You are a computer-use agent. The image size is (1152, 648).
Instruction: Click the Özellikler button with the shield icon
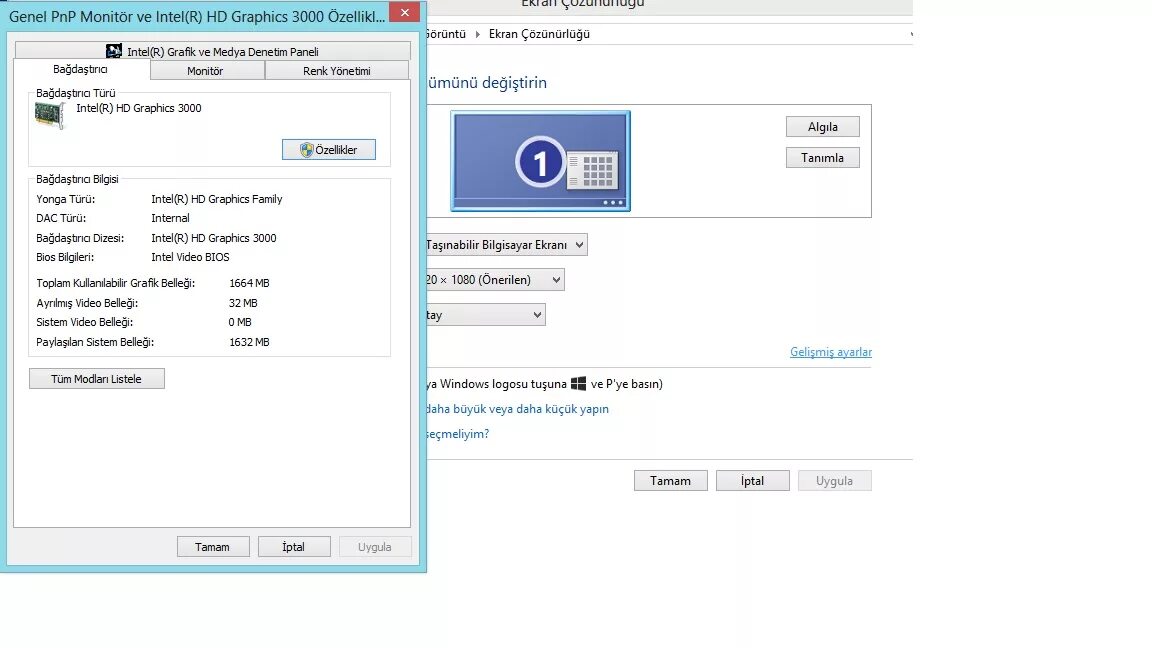pyautogui.click(x=328, y=149)
